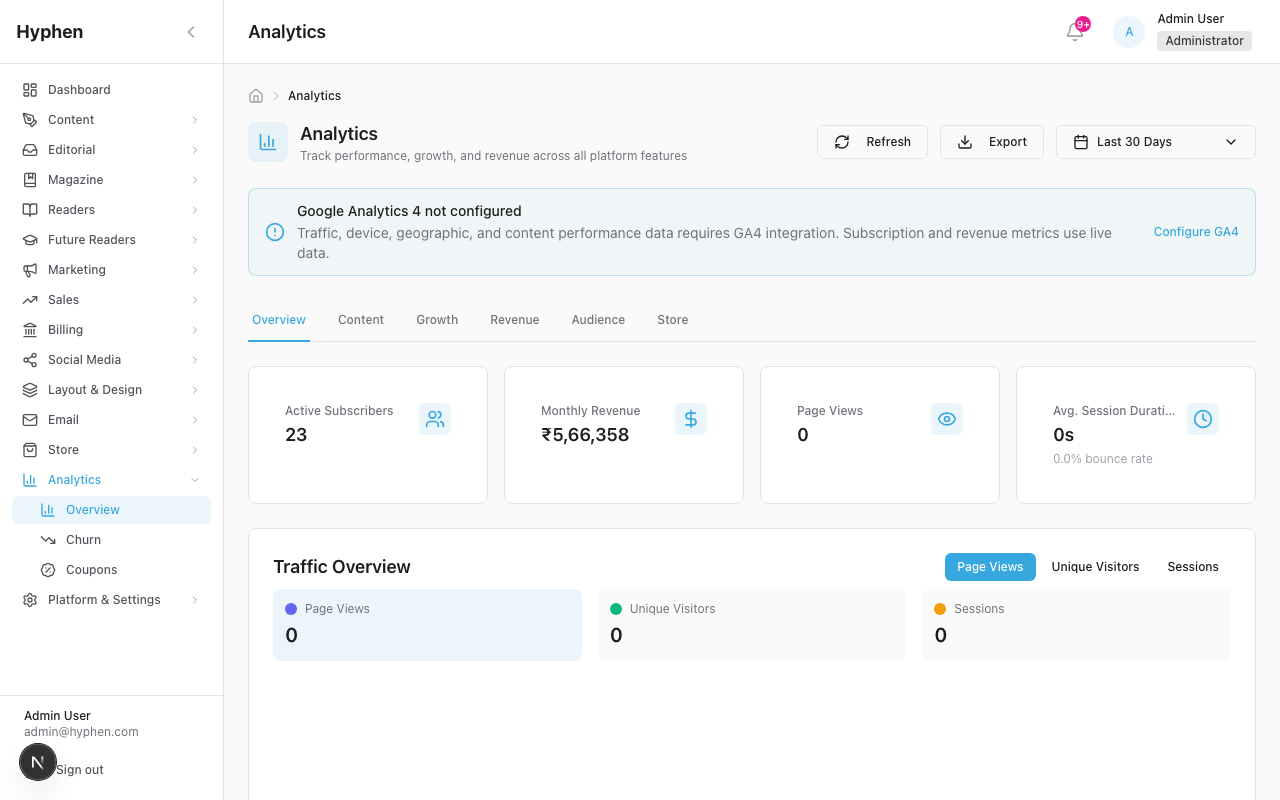Click the Future Readers graduation cap icon
This screenshot has height=800, width=1280.
(x=30, y=240)
